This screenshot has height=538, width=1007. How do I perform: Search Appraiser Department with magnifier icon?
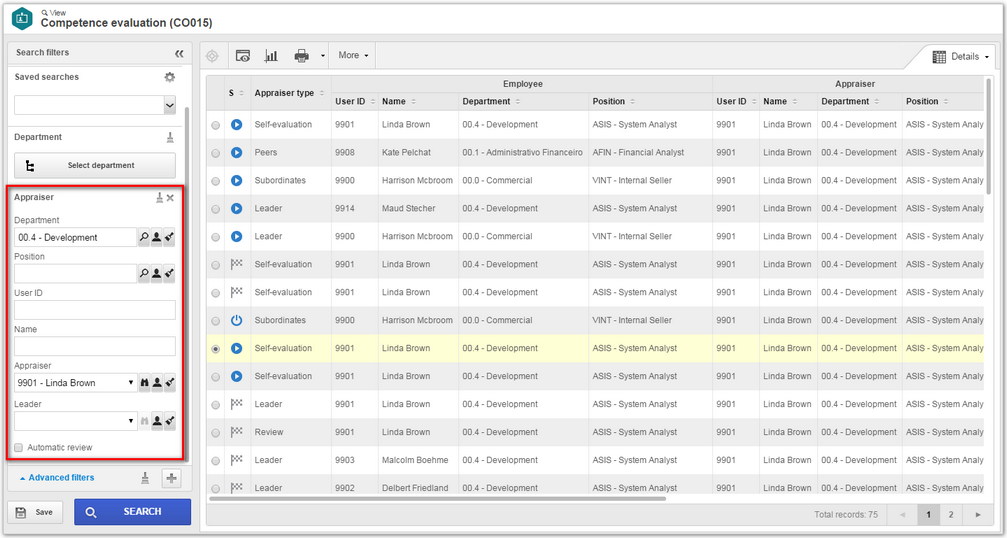[144, 237]
